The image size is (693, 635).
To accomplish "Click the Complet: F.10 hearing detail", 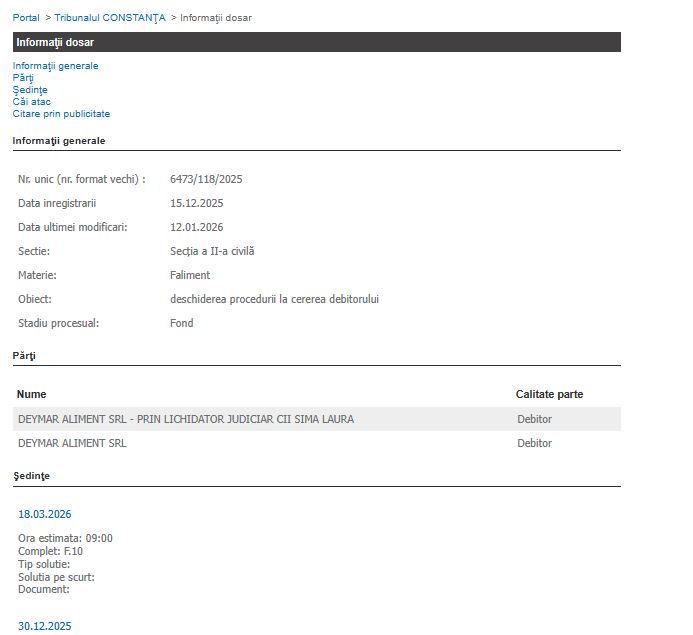I will tap(50, 551).
